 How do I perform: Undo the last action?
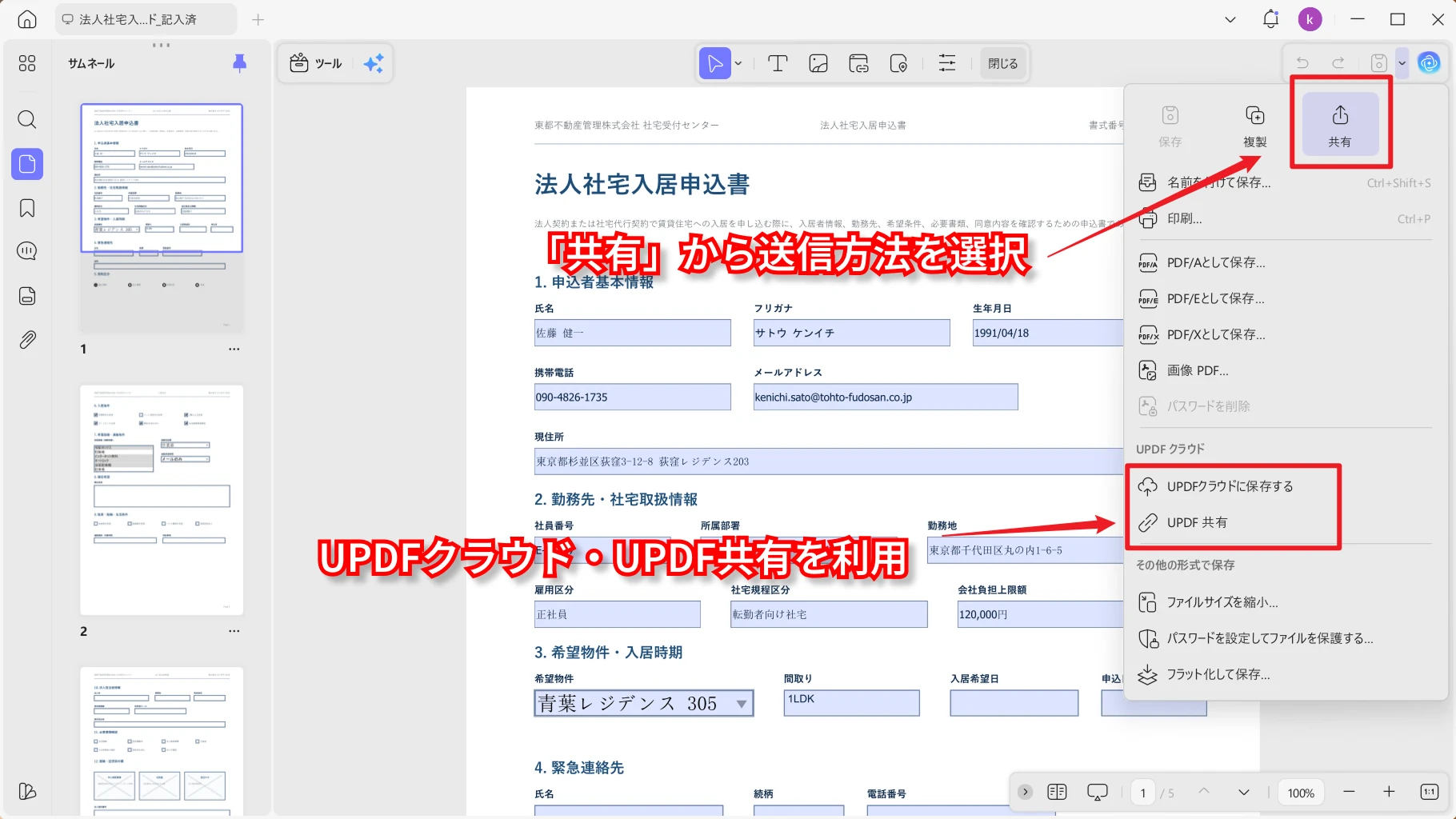pos(1302,62)
